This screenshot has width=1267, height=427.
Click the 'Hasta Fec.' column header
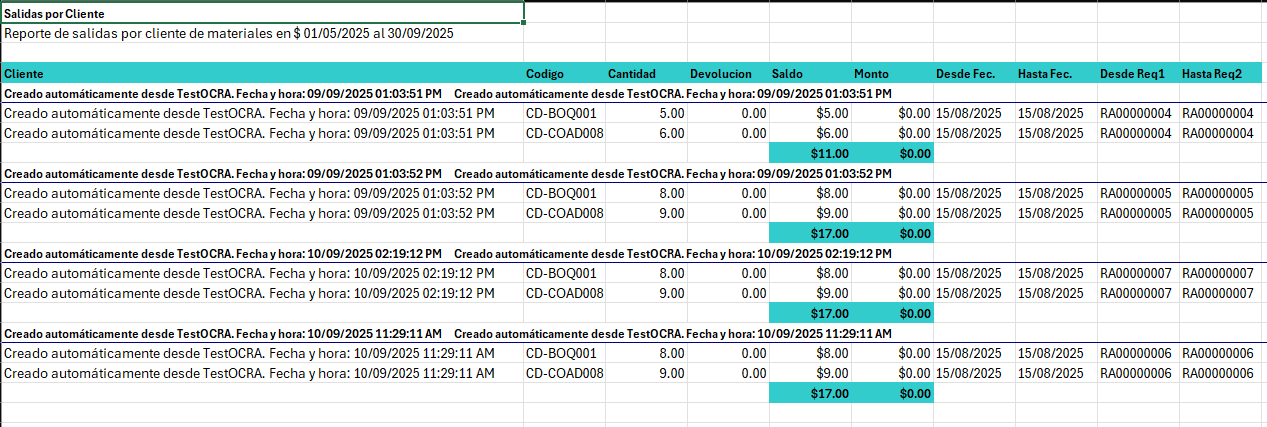click(1056, 73)
